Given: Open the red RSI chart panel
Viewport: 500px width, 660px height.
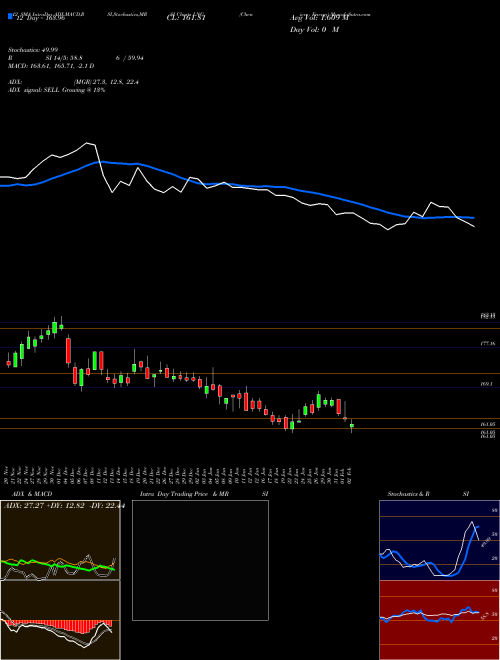Looking at the screenshot, I should point(439,620).
